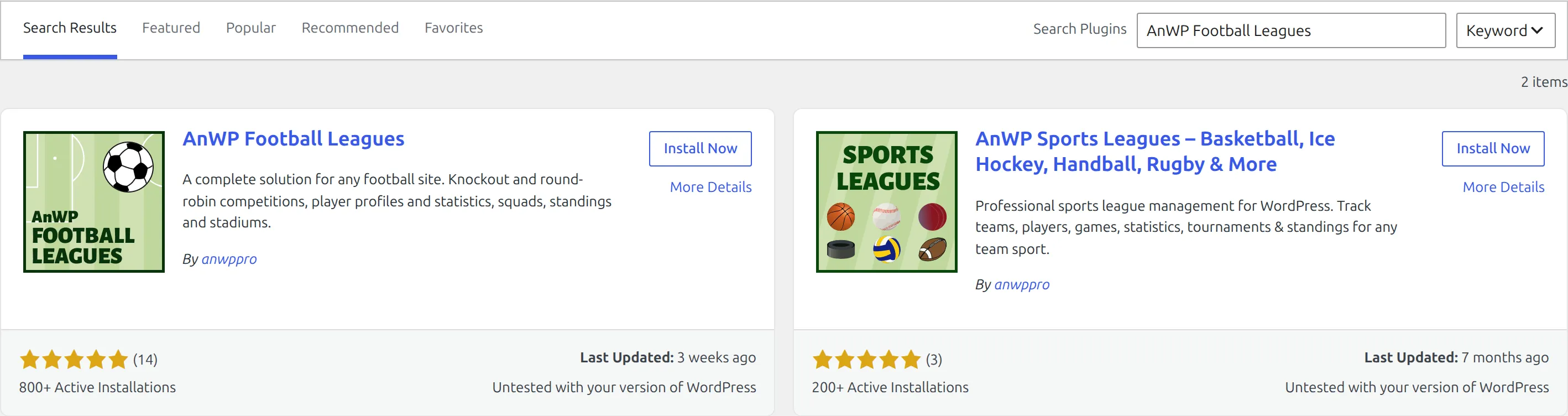Viewport: 1568px width, 416px height.
Task: Open the Favorites tab
Action: (x=453, y=28)
